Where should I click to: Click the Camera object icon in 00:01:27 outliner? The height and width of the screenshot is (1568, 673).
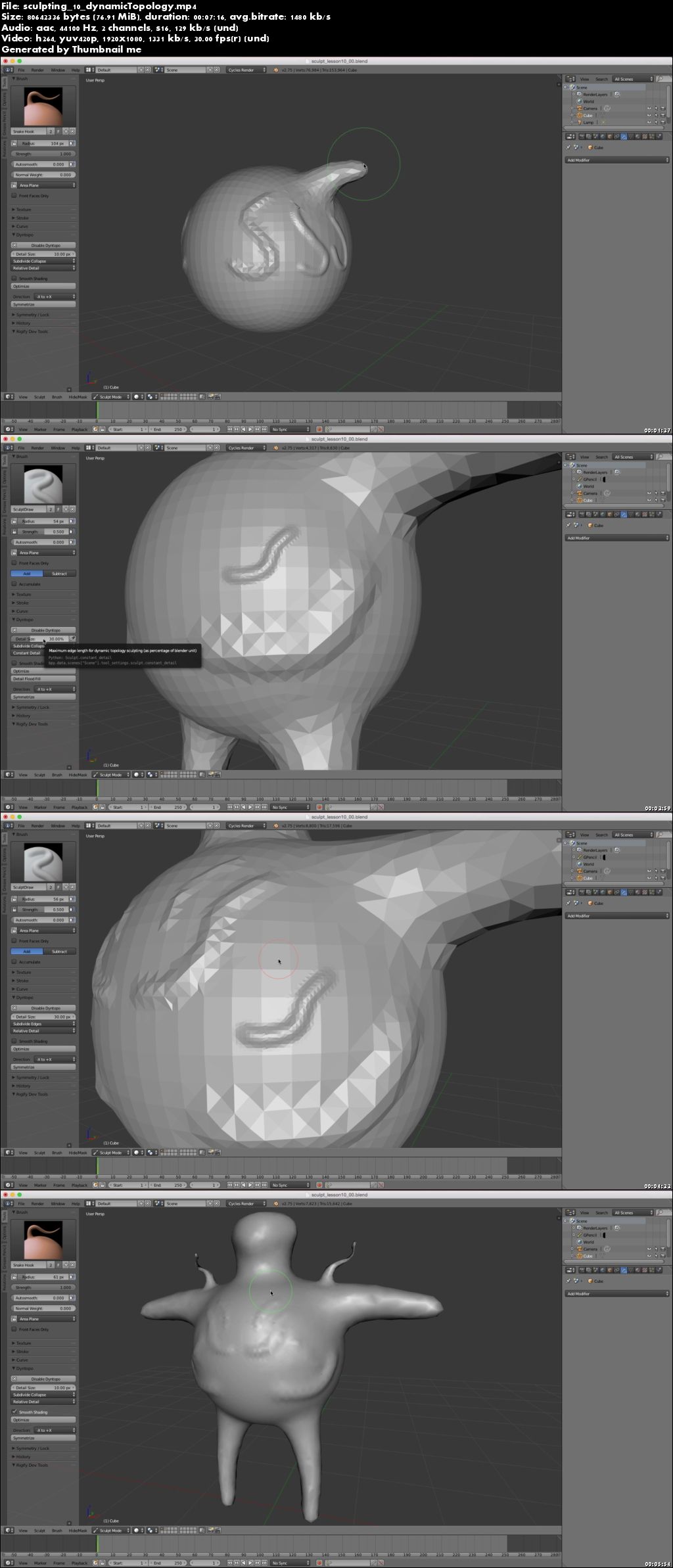pos(579,108)
